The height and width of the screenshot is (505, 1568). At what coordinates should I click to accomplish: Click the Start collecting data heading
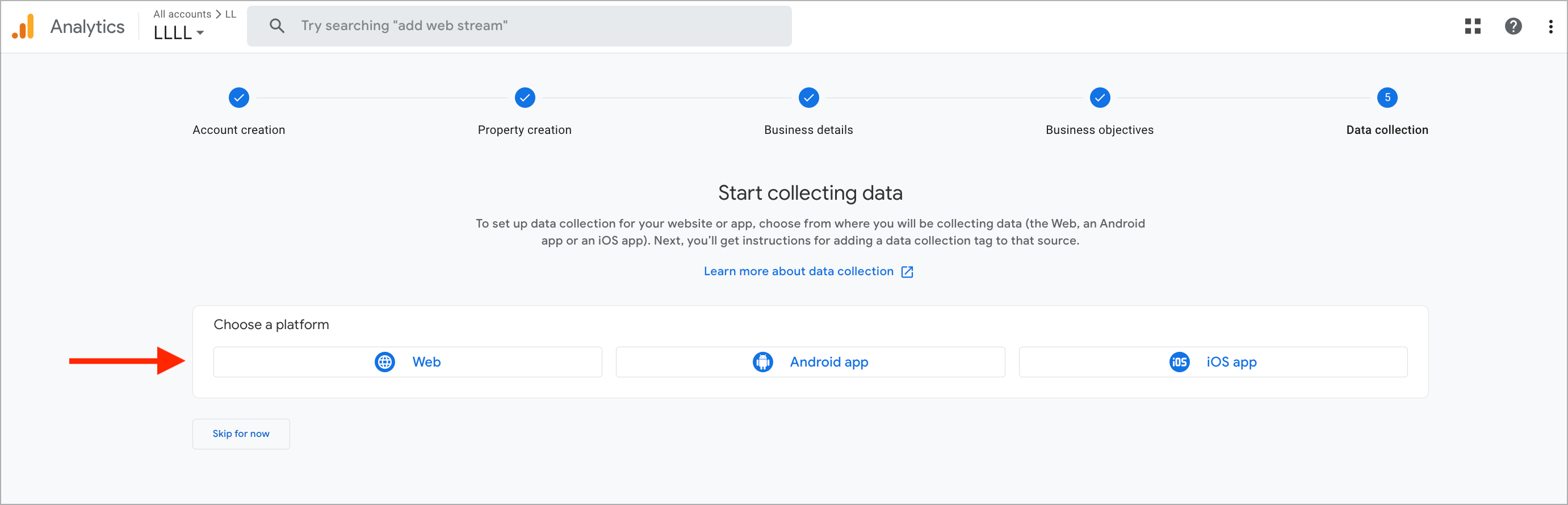click(x=810, y=193)
